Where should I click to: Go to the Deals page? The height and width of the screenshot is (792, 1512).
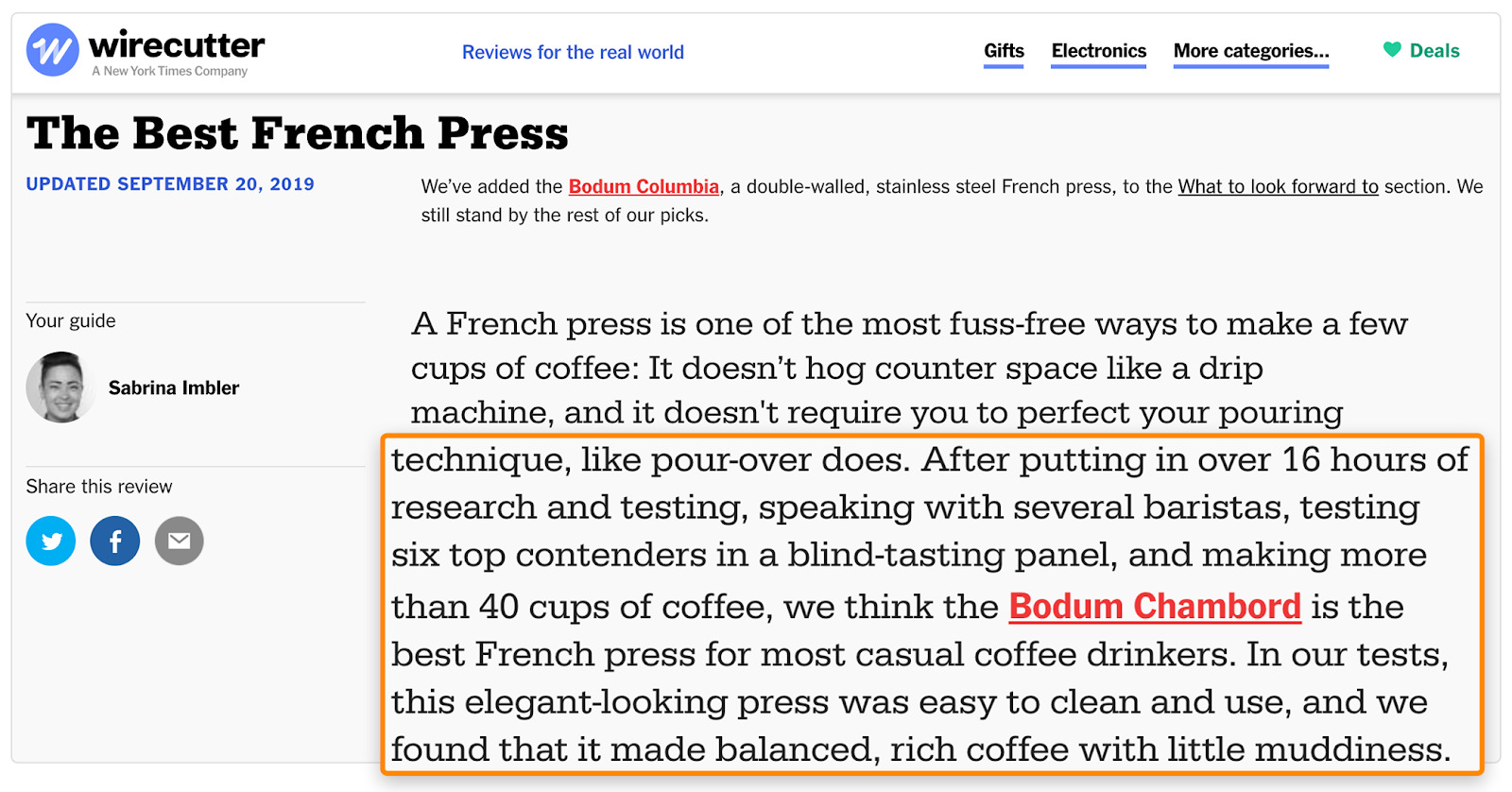(x=1435, y=51)
